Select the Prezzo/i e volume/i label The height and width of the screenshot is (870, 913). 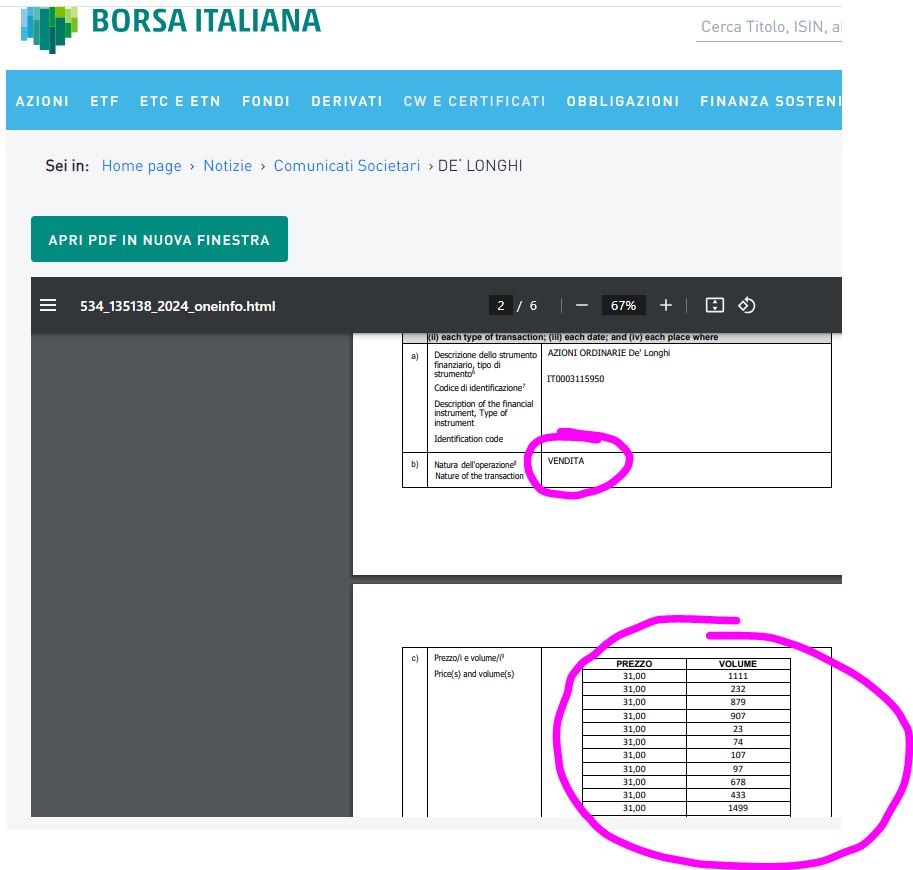(469, 657)
